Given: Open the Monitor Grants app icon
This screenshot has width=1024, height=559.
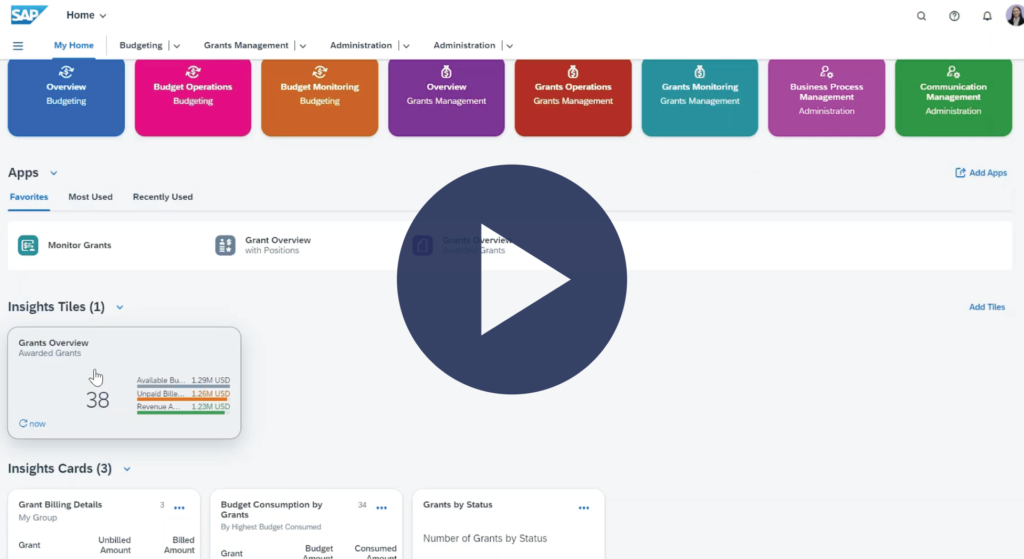Looking at the screenshot, I should (x=28, y=245).
